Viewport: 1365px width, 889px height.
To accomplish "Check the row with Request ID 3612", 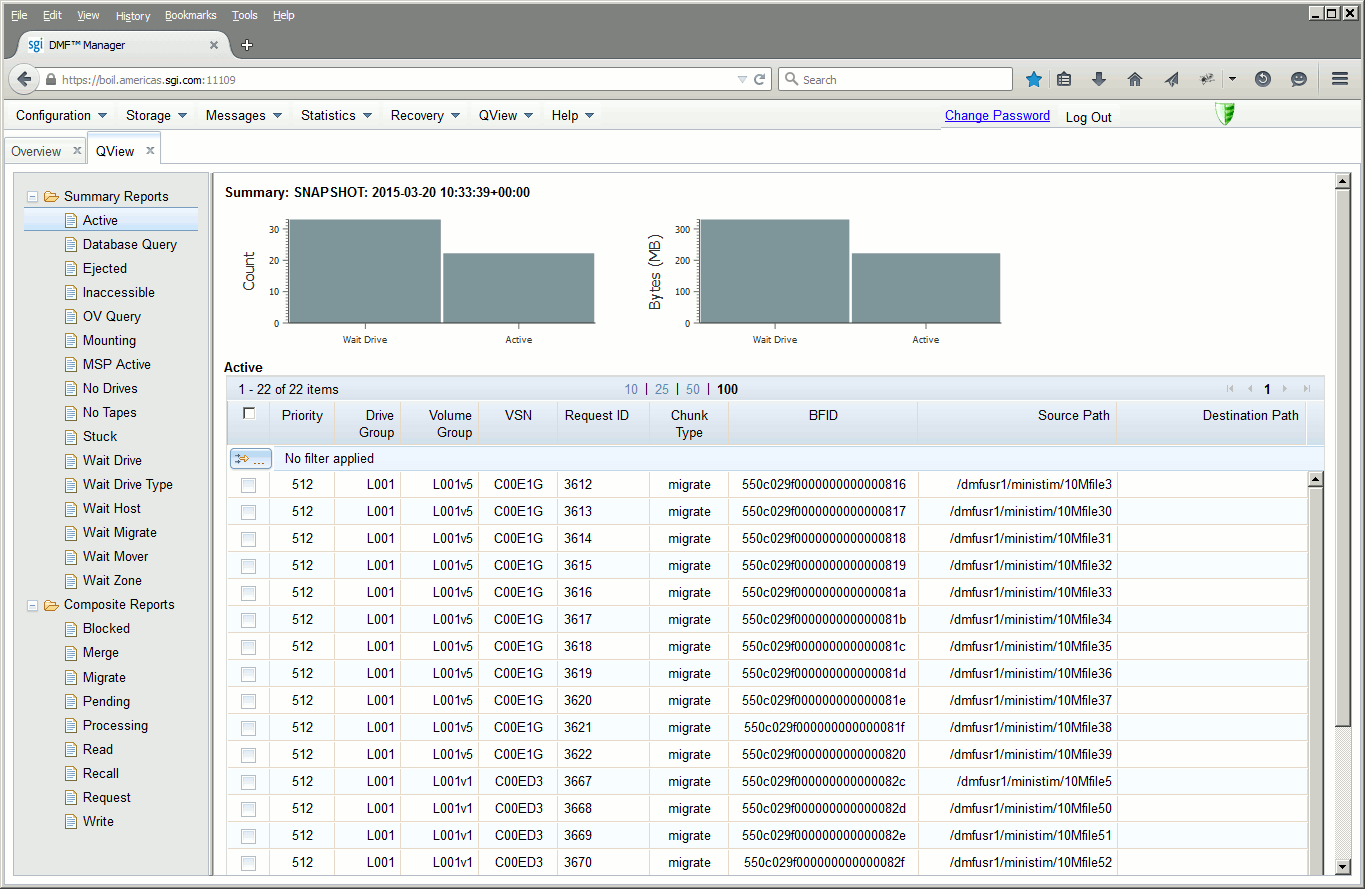I will coord(248,485).
